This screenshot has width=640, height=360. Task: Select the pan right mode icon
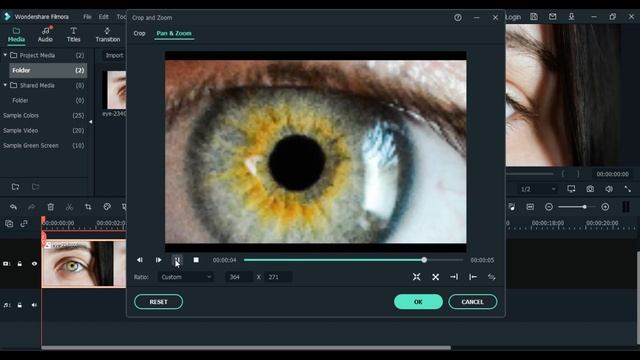[454, 277]
